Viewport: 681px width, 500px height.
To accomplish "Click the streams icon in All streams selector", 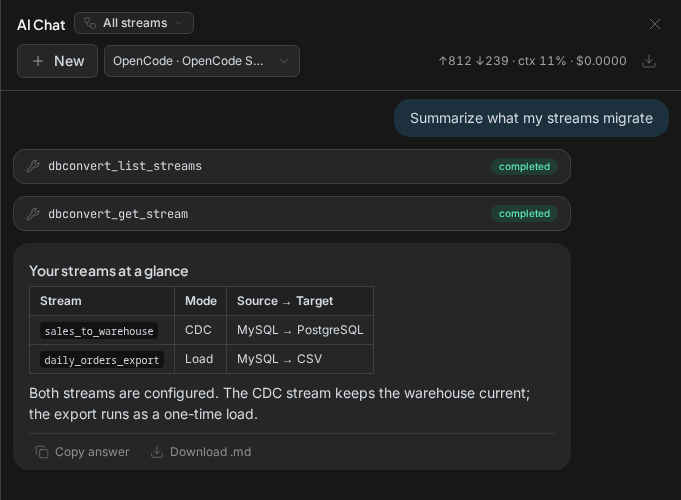I will click(x=90, y=23).
